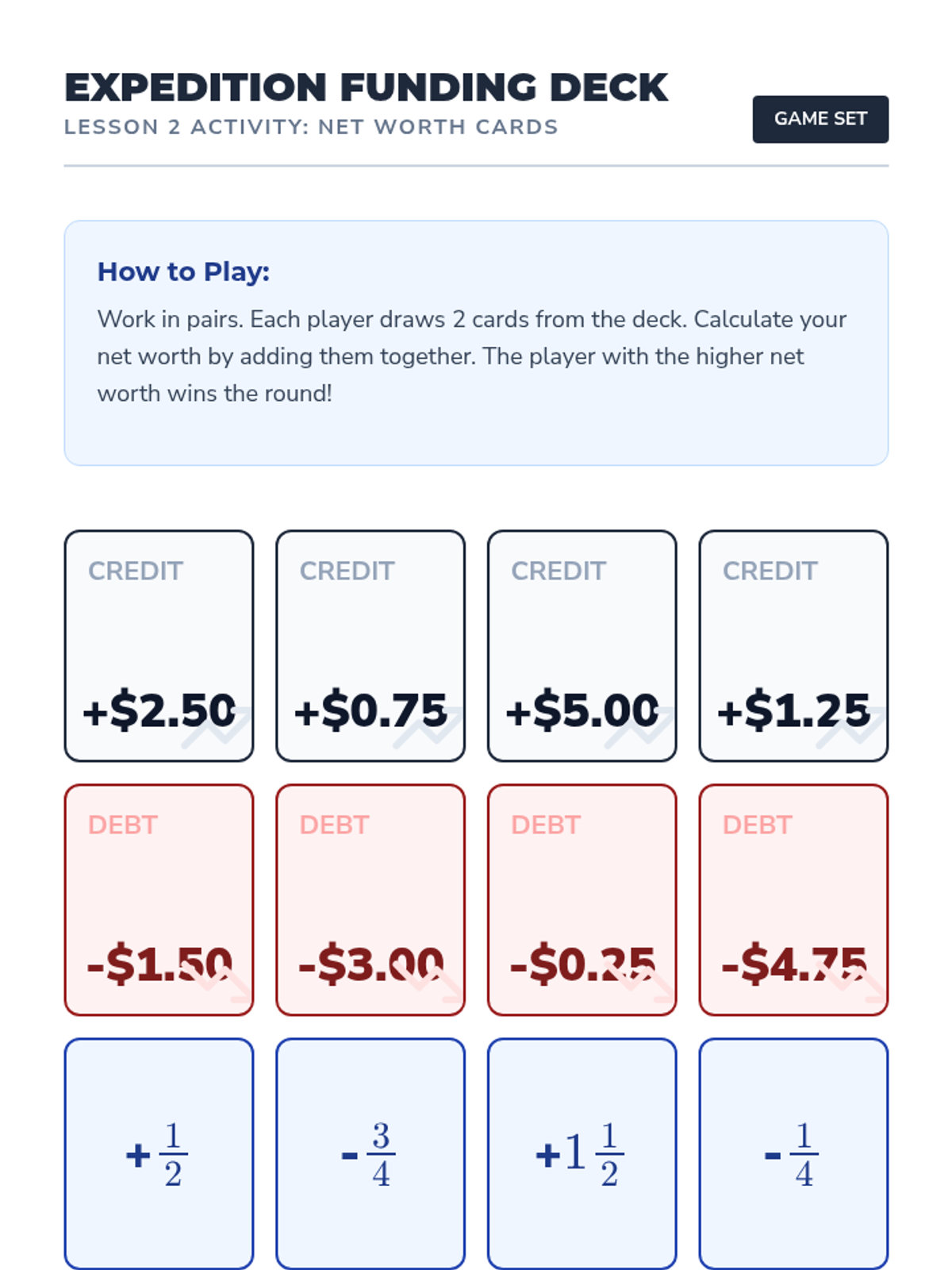Click the downward trend icon on -$3.00 card

coord(428,980)
